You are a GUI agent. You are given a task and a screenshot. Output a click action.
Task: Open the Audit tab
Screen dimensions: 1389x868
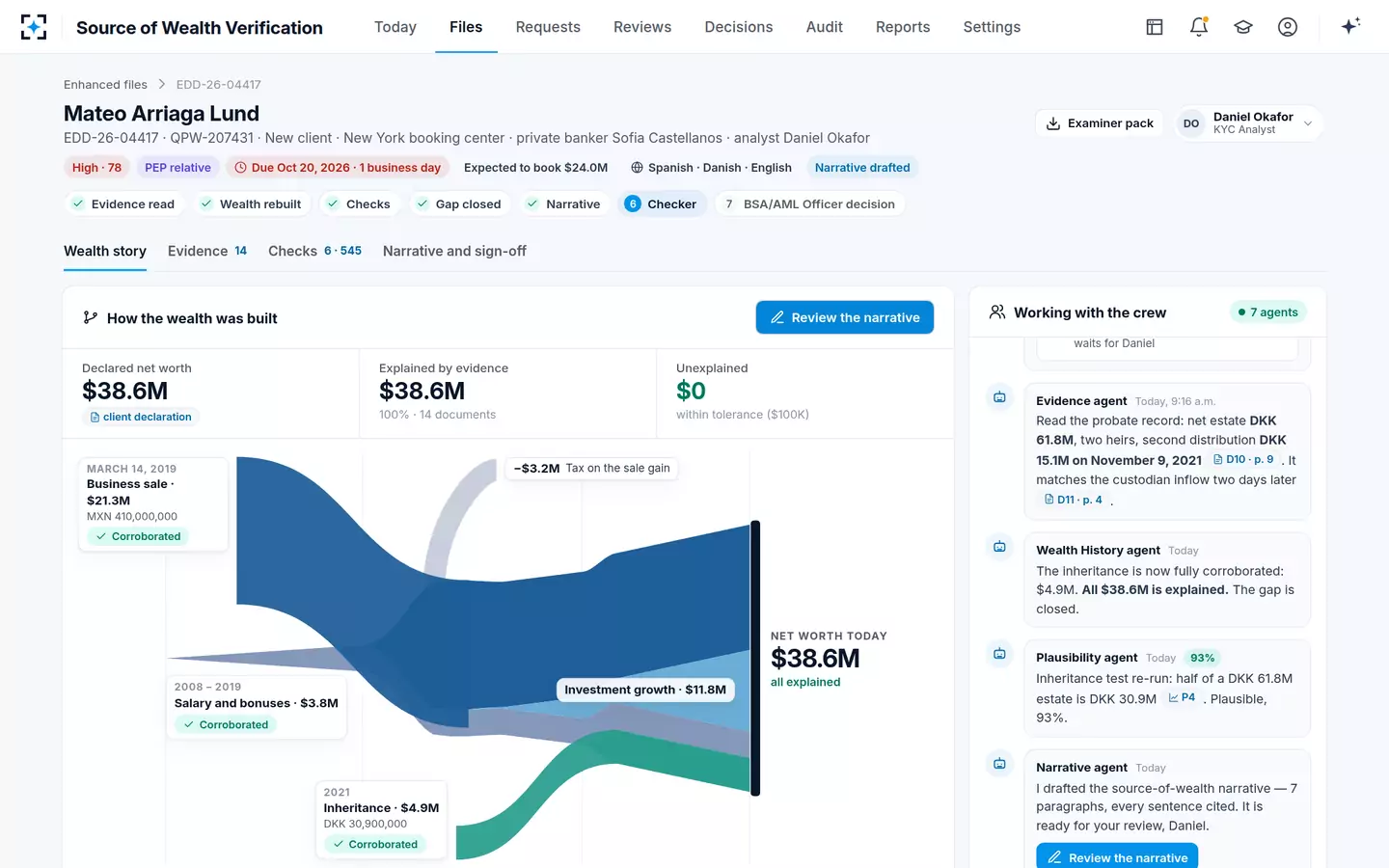pos(825,27)
